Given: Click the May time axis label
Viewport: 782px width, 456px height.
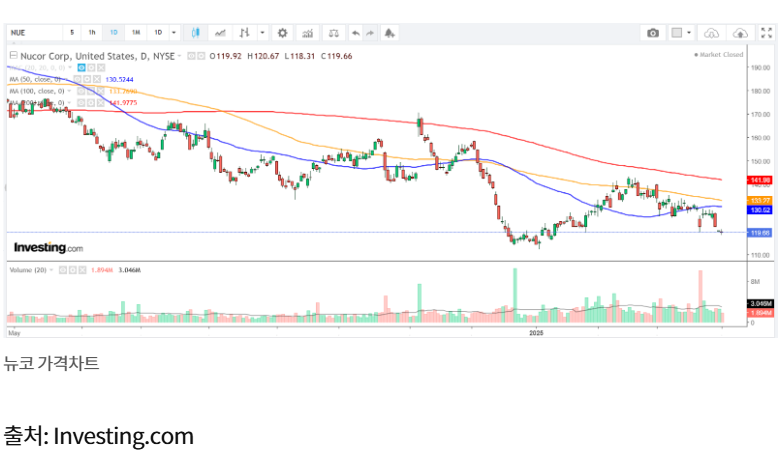Looking at the screenshot, I should [x=14, y=333].
